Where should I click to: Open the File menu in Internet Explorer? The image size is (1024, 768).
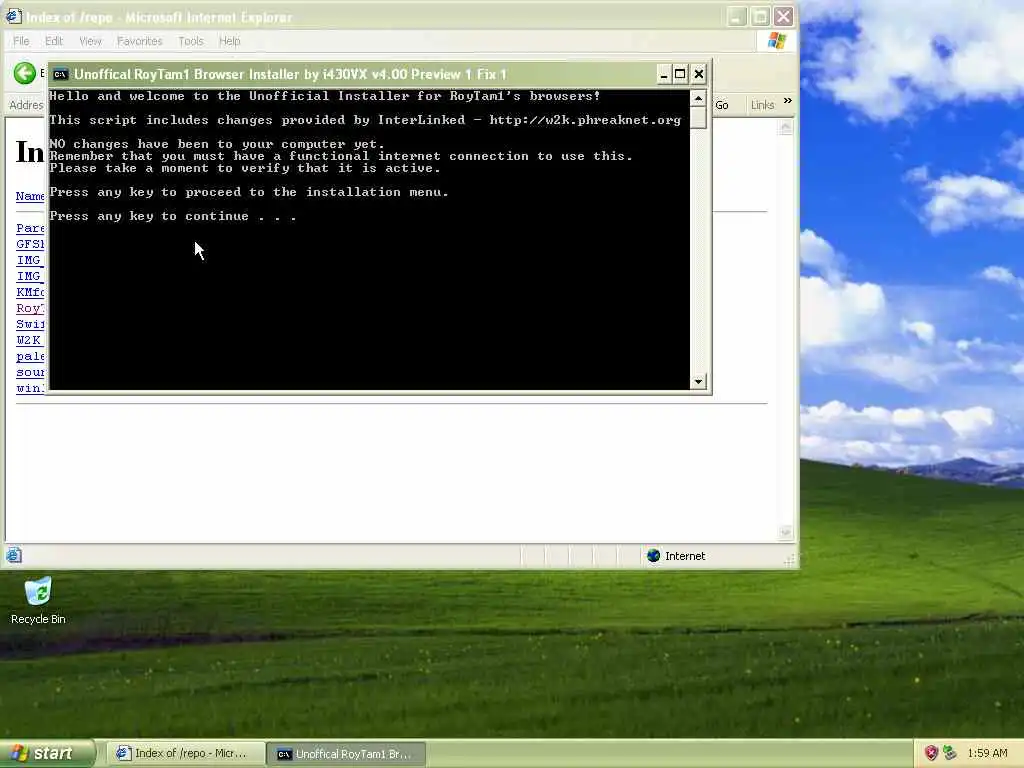pyautogui.click(x=21, y=41)
